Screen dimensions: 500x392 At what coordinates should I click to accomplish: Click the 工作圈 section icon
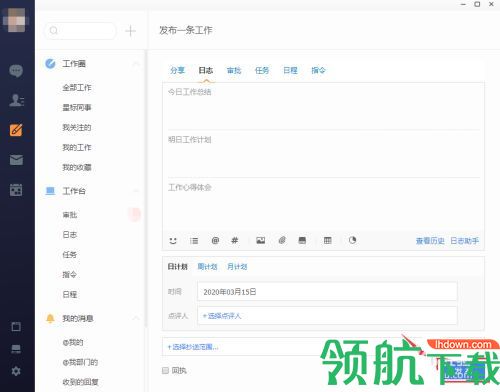click(50, 63)
